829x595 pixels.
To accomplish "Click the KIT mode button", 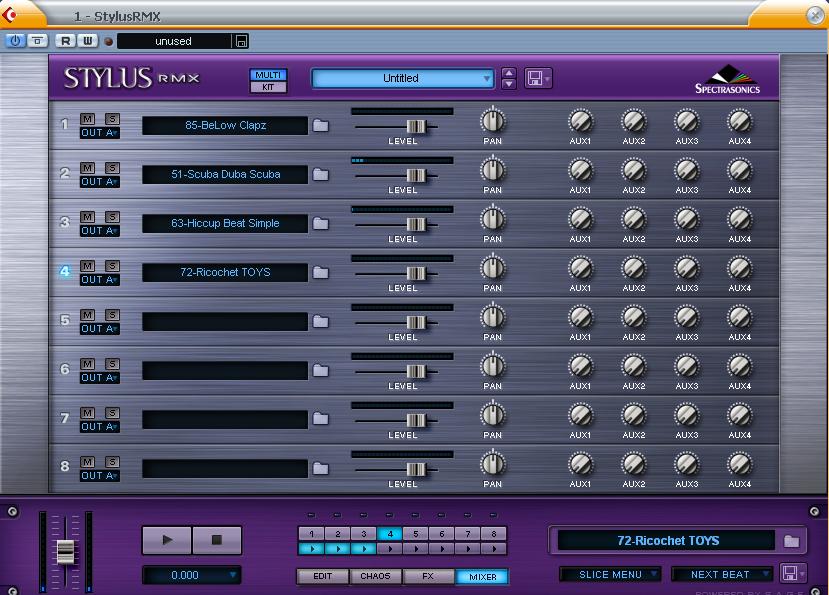I will click(x=268, y=87).
